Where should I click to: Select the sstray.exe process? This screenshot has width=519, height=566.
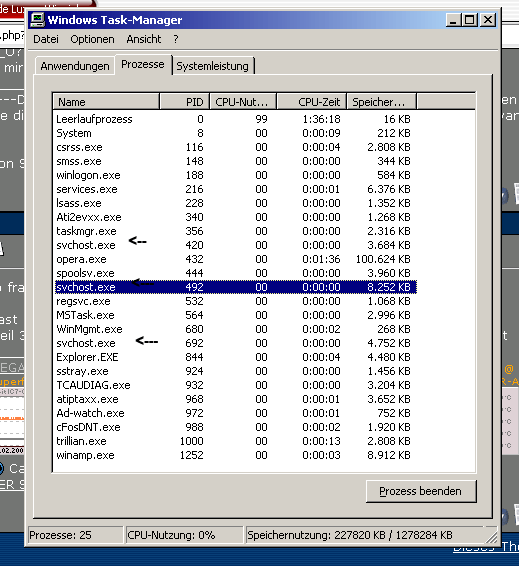click(236, 371)
